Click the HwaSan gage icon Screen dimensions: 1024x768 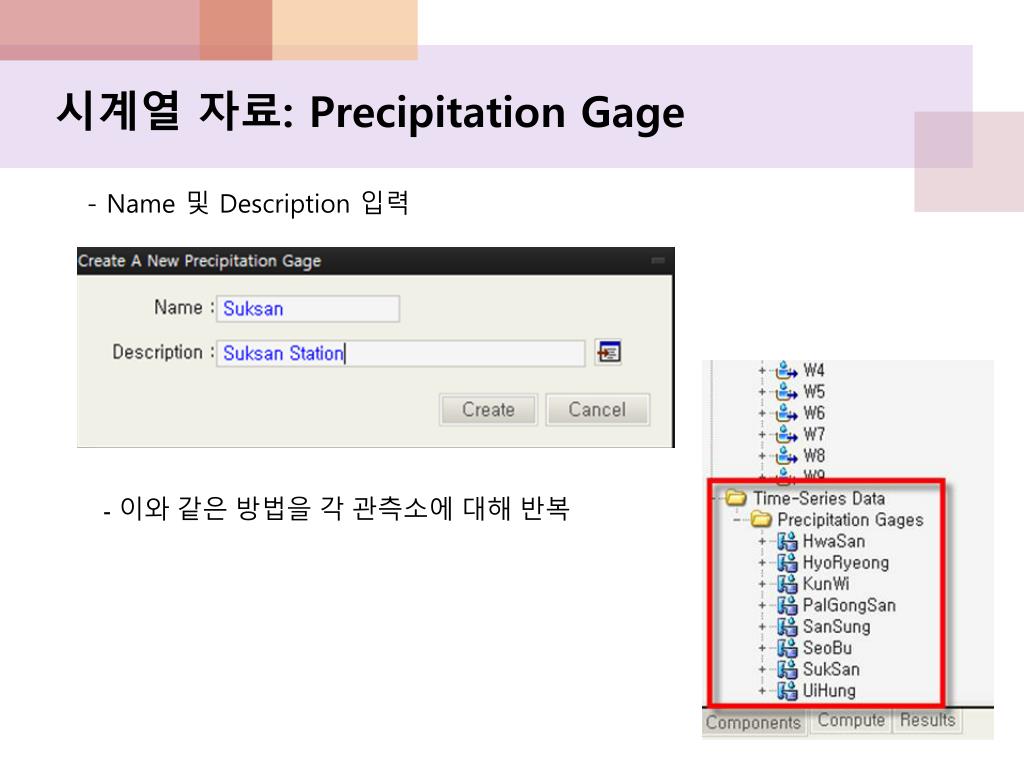tap(787, 541)
